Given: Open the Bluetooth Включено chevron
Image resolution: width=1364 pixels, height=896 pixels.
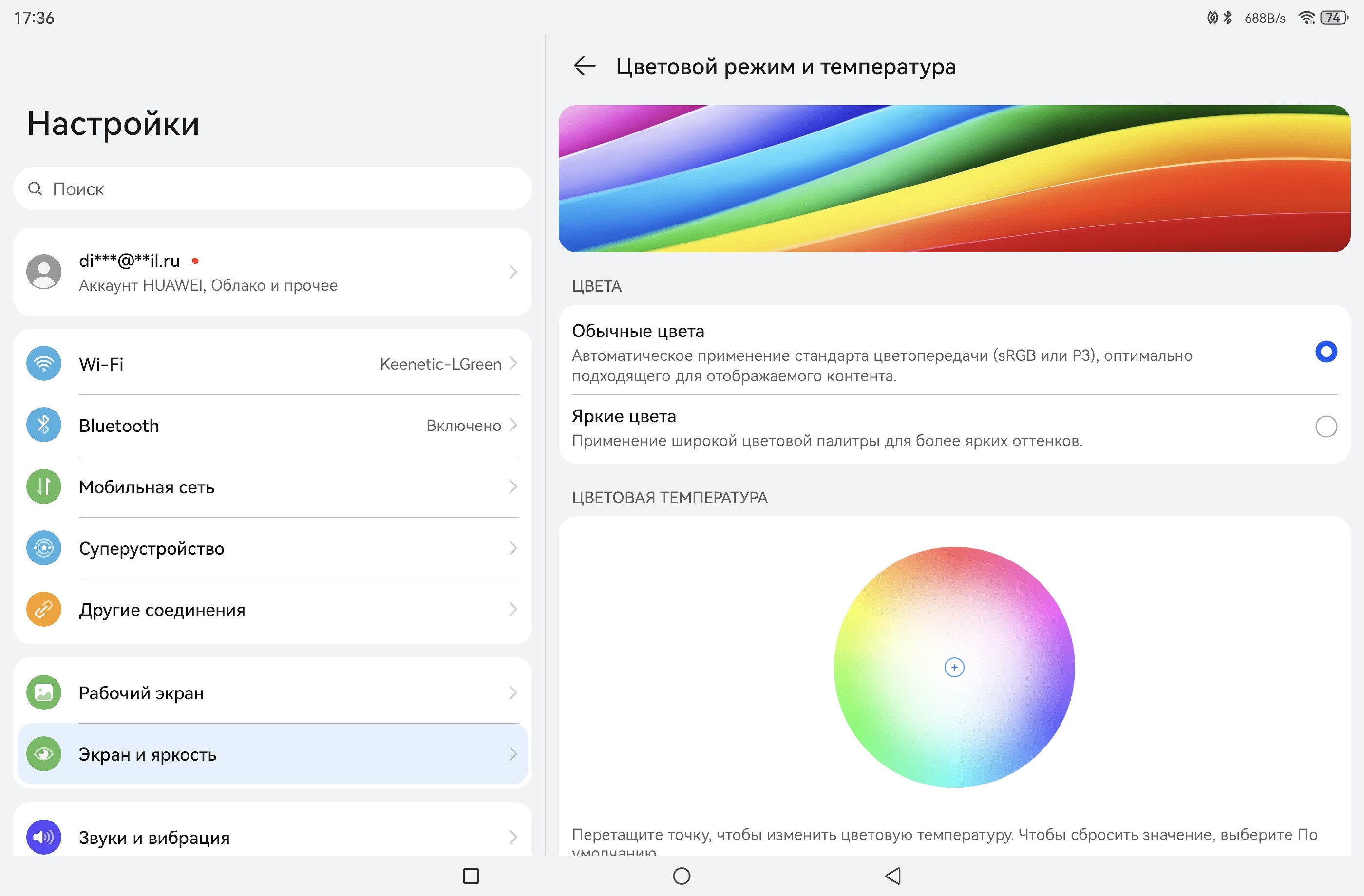Looking at the screenshot, I should click(x=513, y=425).
